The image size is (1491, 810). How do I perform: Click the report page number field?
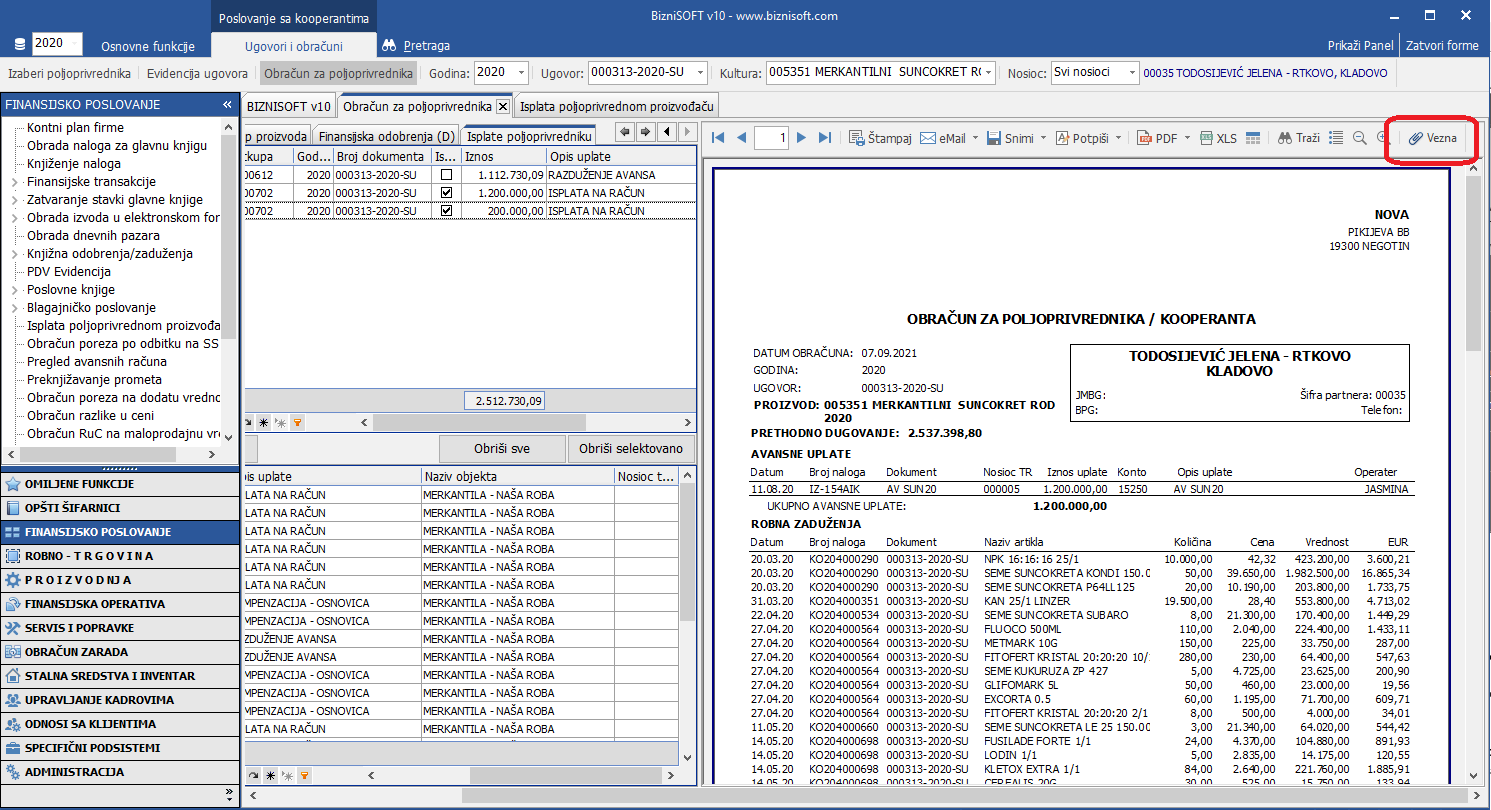tap(770, 138)
